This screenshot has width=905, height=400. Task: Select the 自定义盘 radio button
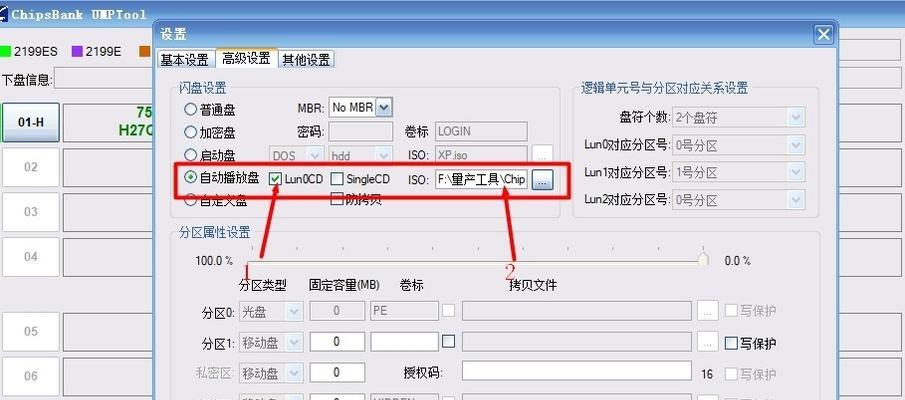(190, 200)
